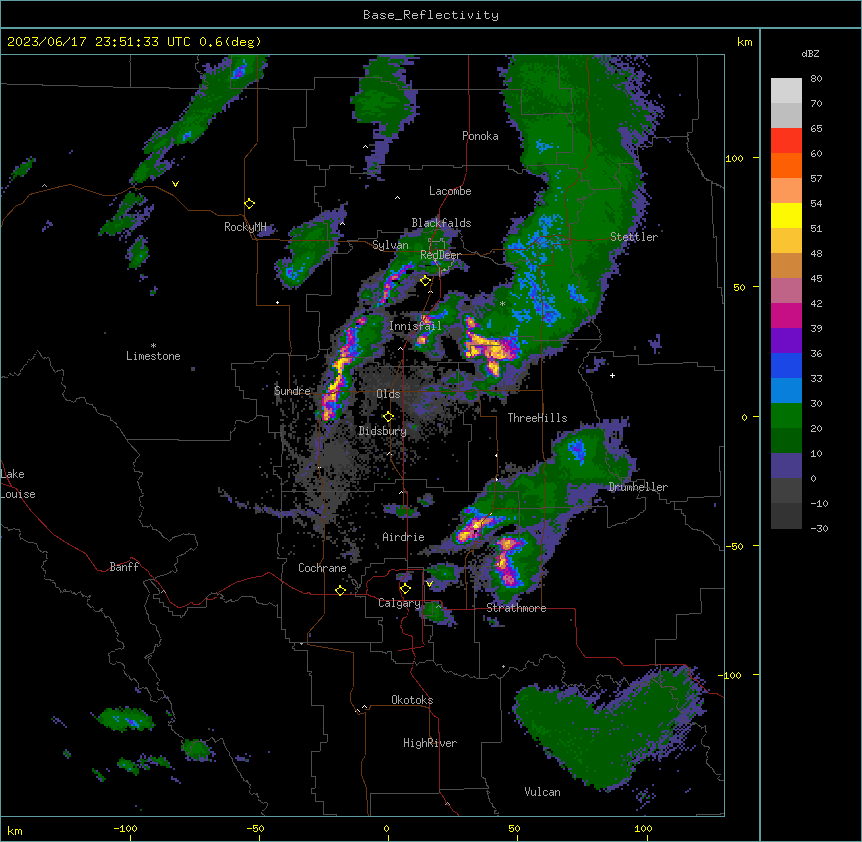Click the -50 tick on the bottom axis
Viewport: 862px width, 842px height.
point(255,828)
